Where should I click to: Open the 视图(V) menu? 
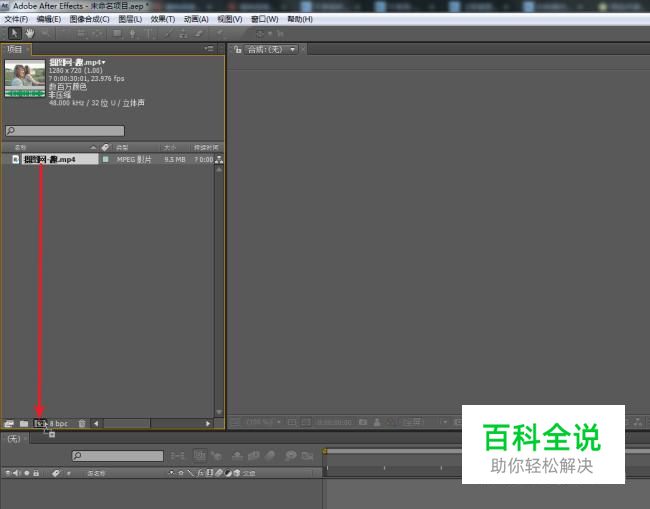pyautogui.click(x=230, y=19)
